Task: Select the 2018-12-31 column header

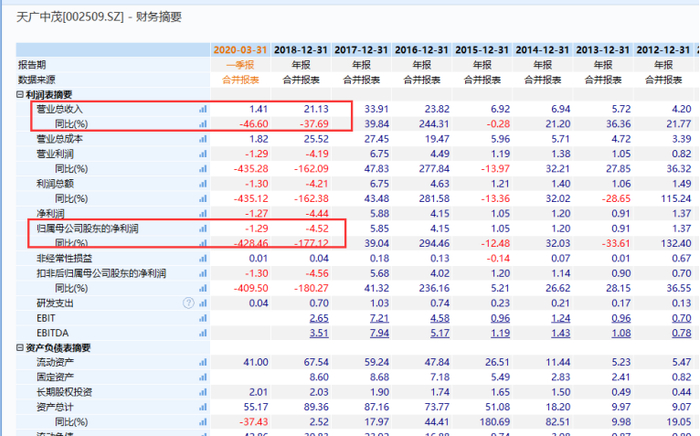Action: tap(301, 50)
